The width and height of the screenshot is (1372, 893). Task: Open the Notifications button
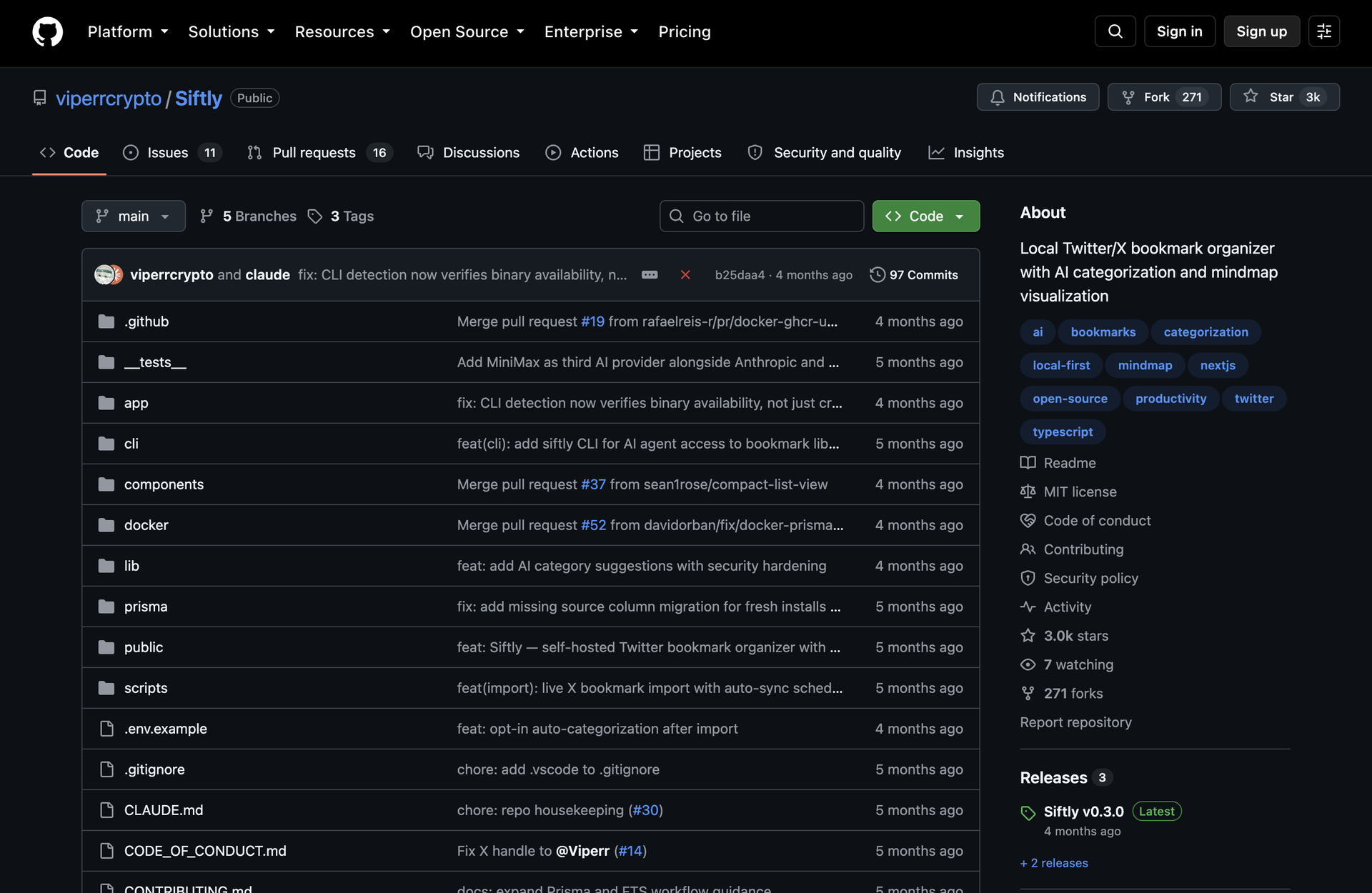click(1038, 97)
